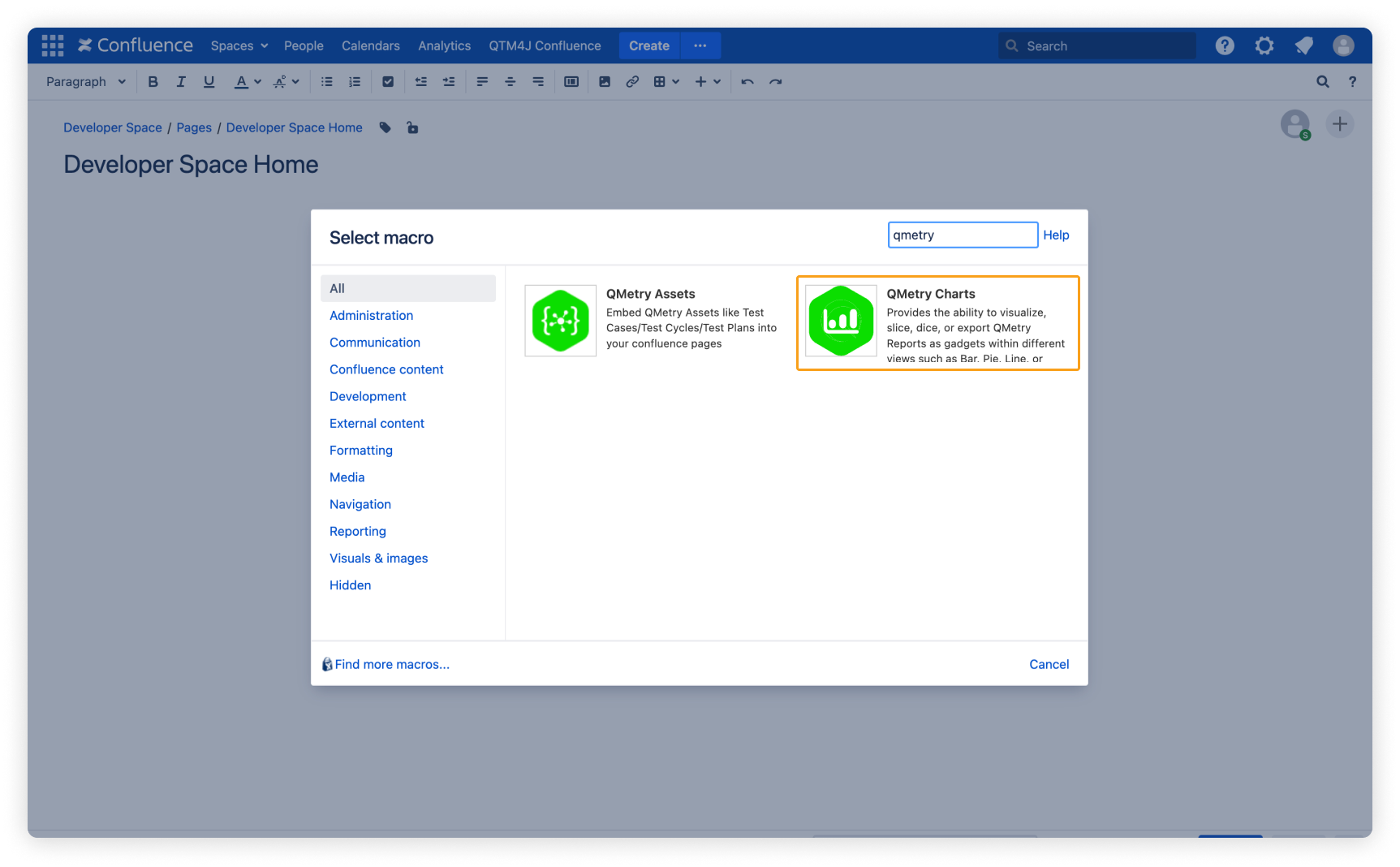Viewport: 1400px width, 867px height.
Task: Select the QMetry Assets macro icon
Action: coord(561,321)
